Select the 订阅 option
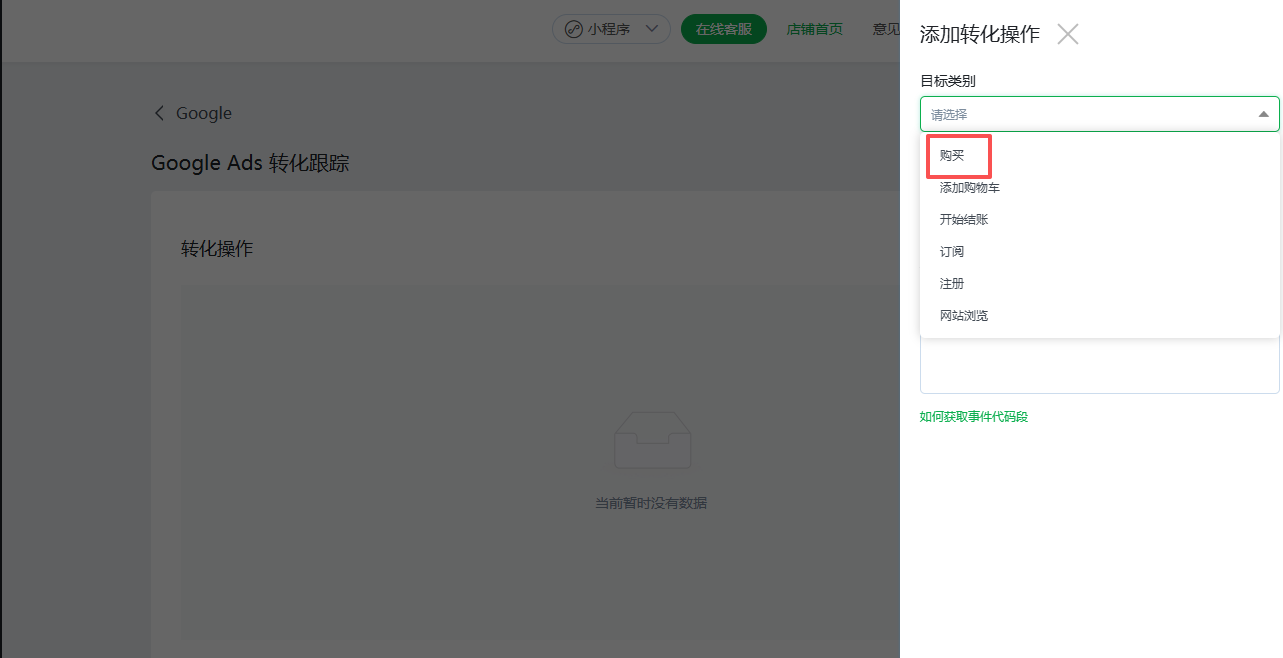The width and height of the screenshot is (1283, 658). 952,252
